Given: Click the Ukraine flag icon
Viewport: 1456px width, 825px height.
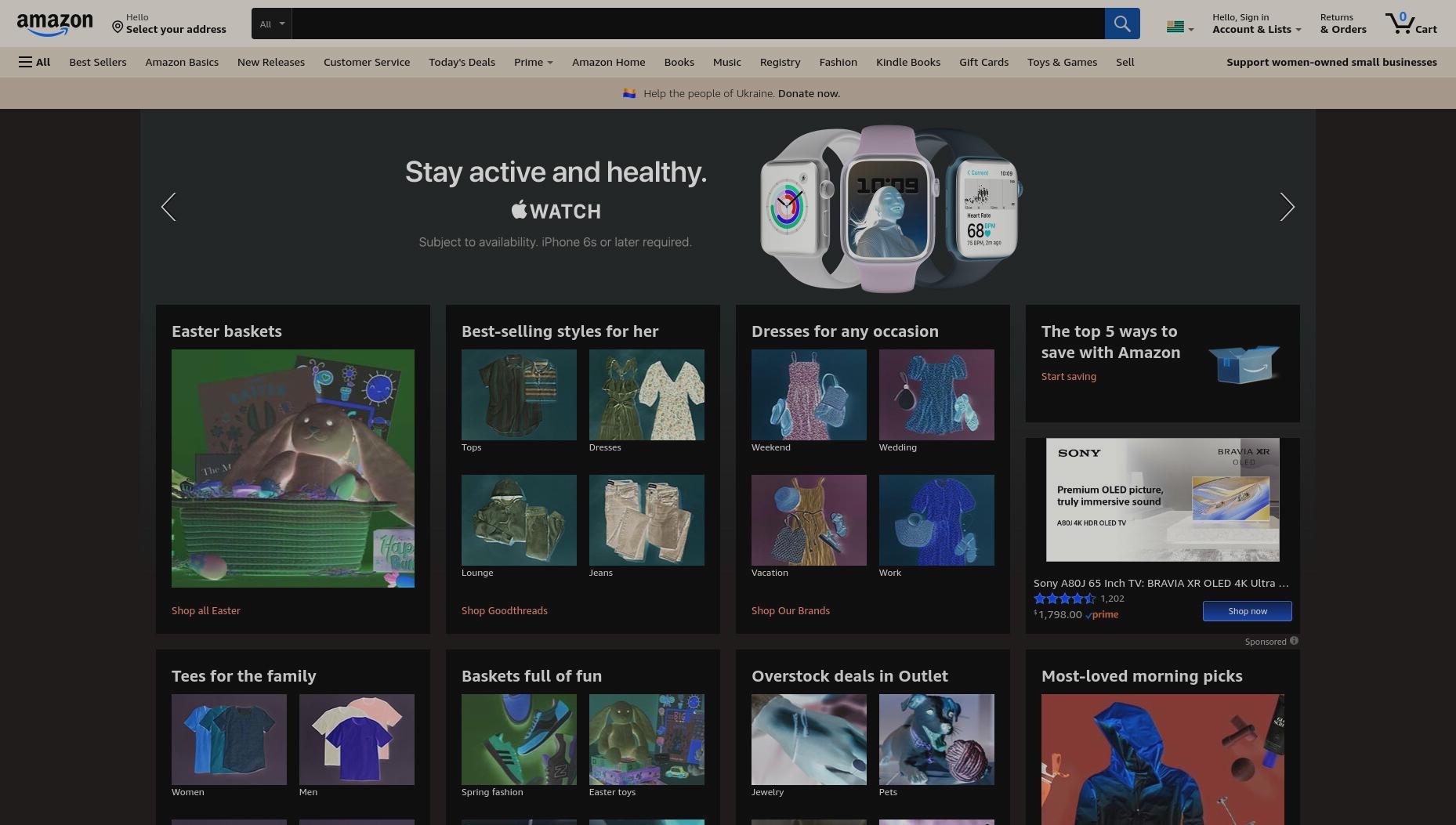Looking at the screenshot, I should pyautogui.click(x=628, y=93).
